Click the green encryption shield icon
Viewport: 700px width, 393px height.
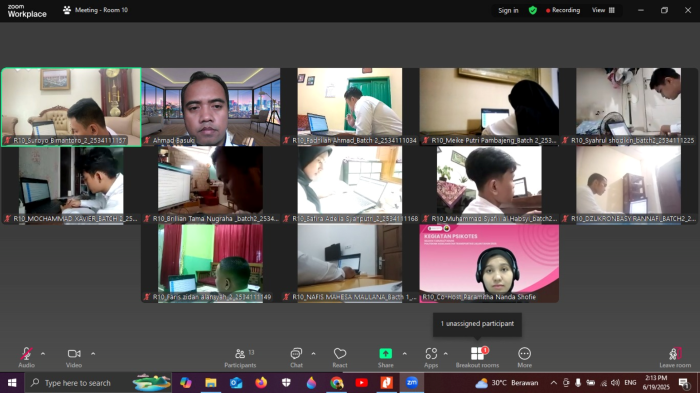533,10
